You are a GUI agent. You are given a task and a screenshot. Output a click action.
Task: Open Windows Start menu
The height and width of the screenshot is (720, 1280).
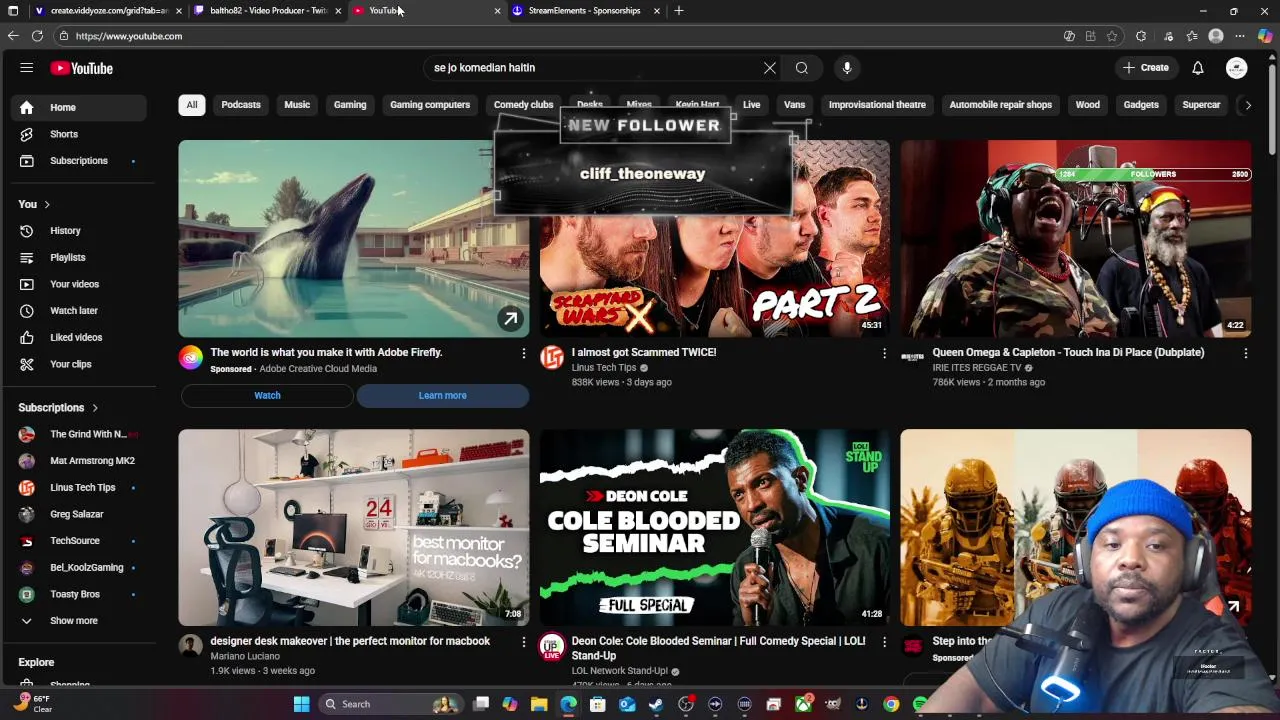pyautogui.click(x=301, y=704)
